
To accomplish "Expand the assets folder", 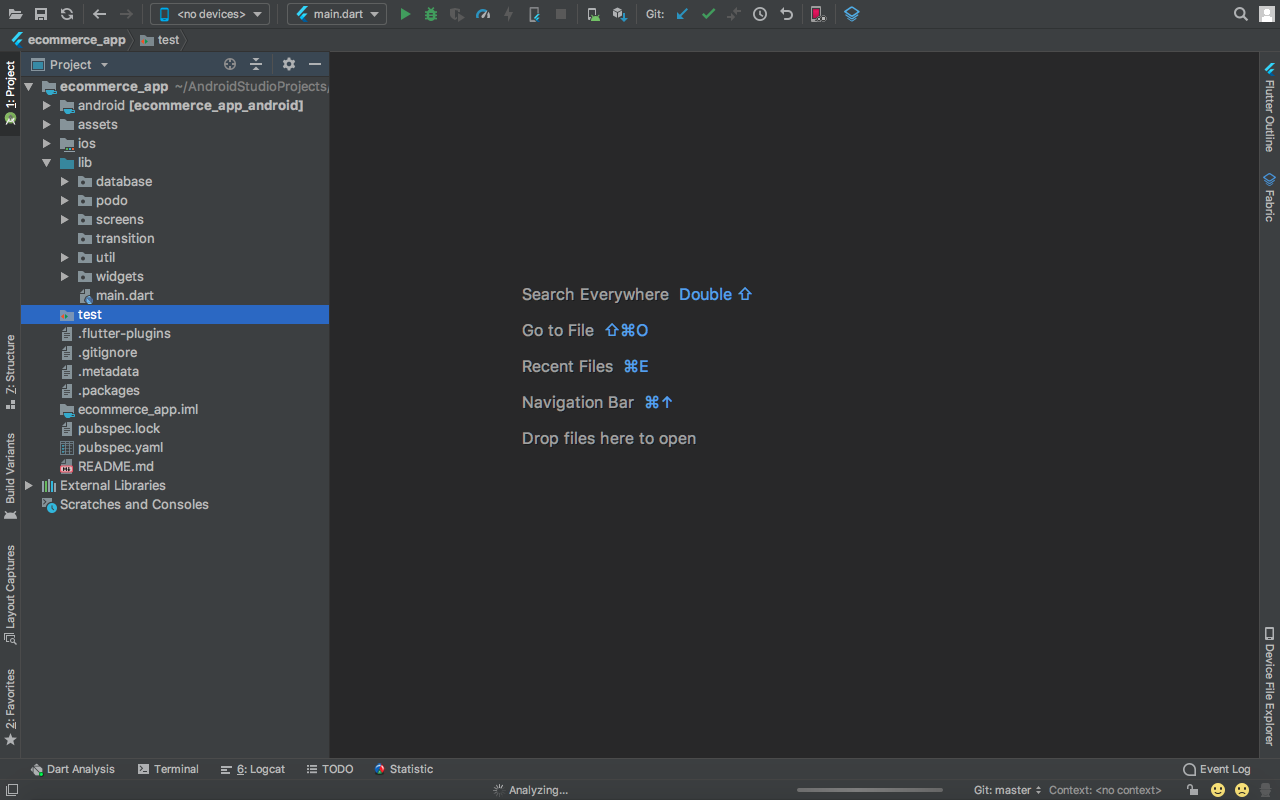I will 47,124.
